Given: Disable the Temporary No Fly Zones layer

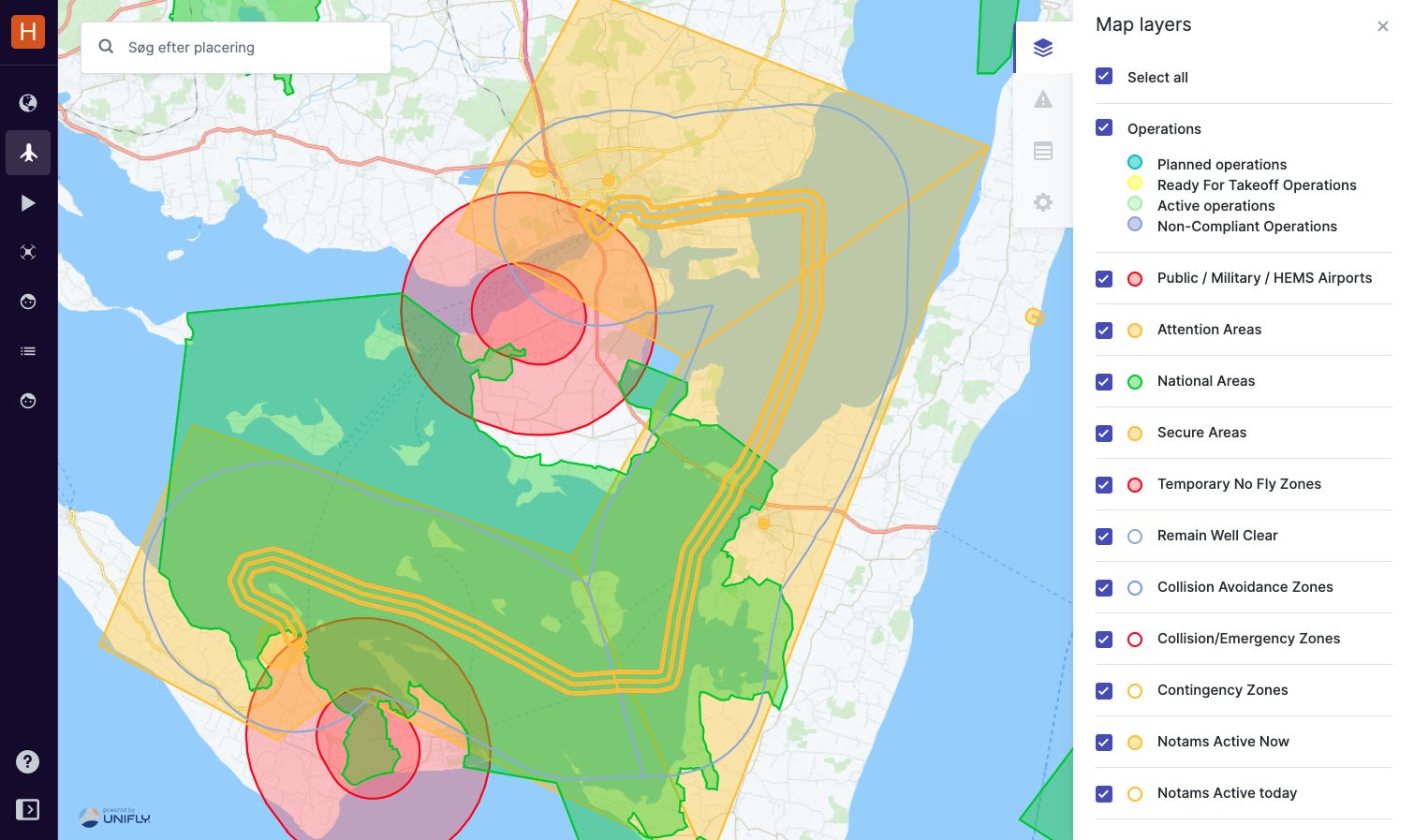Looking at the screenshot, I should coord(1104,485).
